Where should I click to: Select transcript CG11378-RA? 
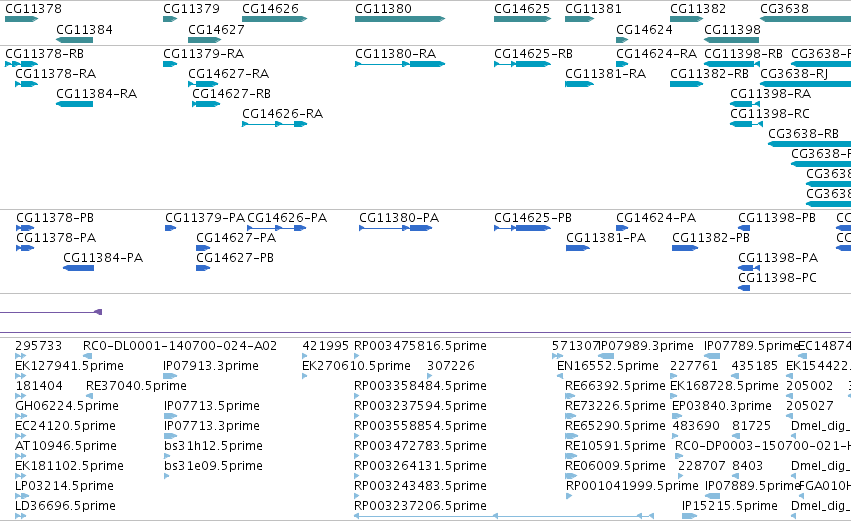click(x=55, y=74)
